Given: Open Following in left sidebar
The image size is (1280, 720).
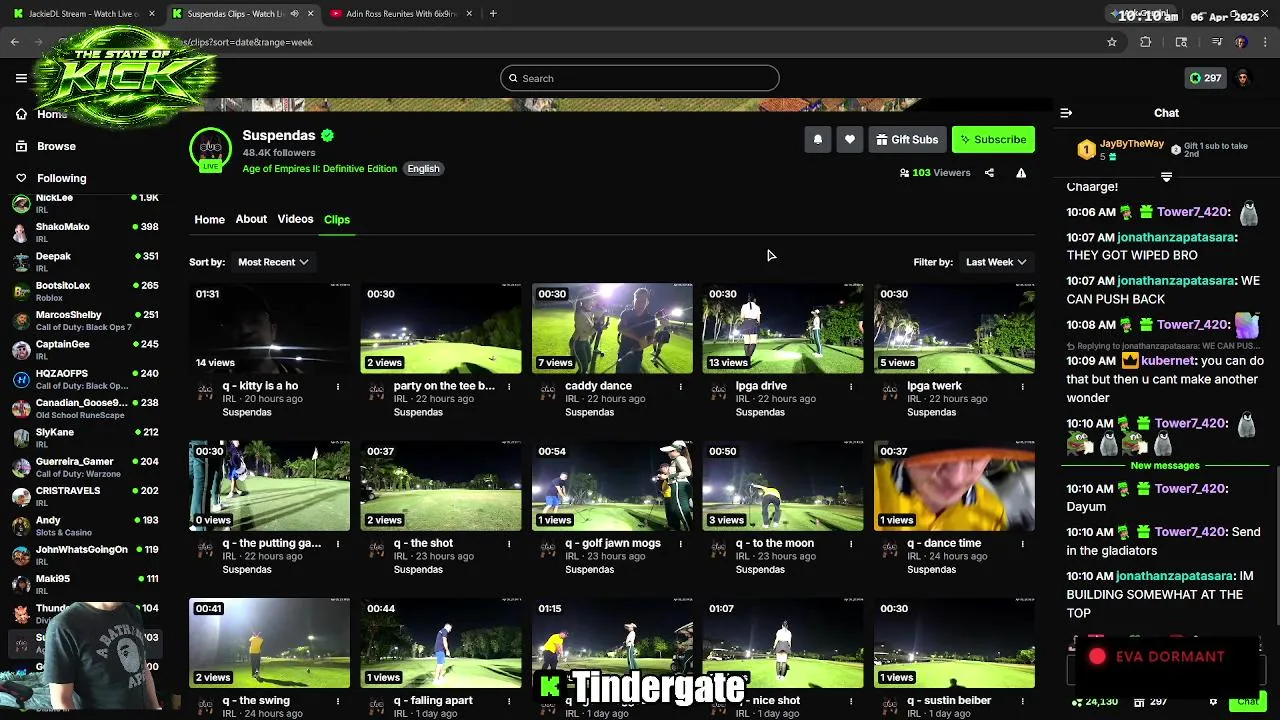Looking at the screenshot, I should tap(61, 178).
